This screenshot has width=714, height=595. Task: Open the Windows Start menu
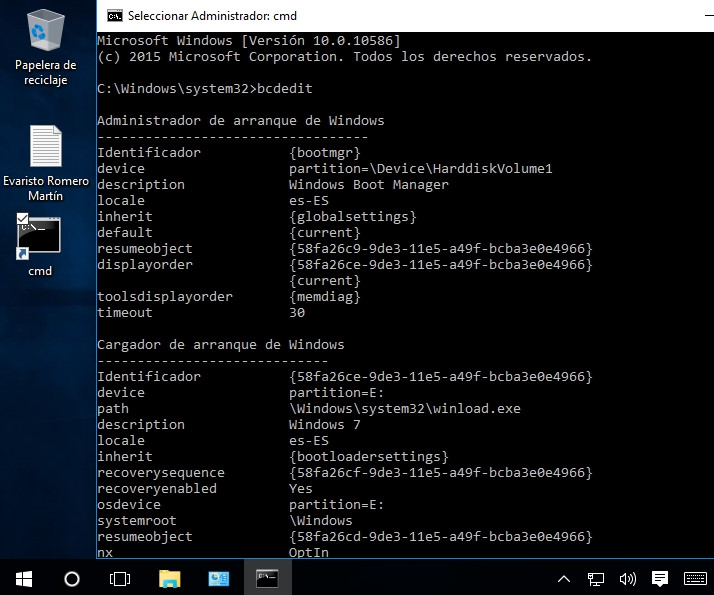point(23,578)
